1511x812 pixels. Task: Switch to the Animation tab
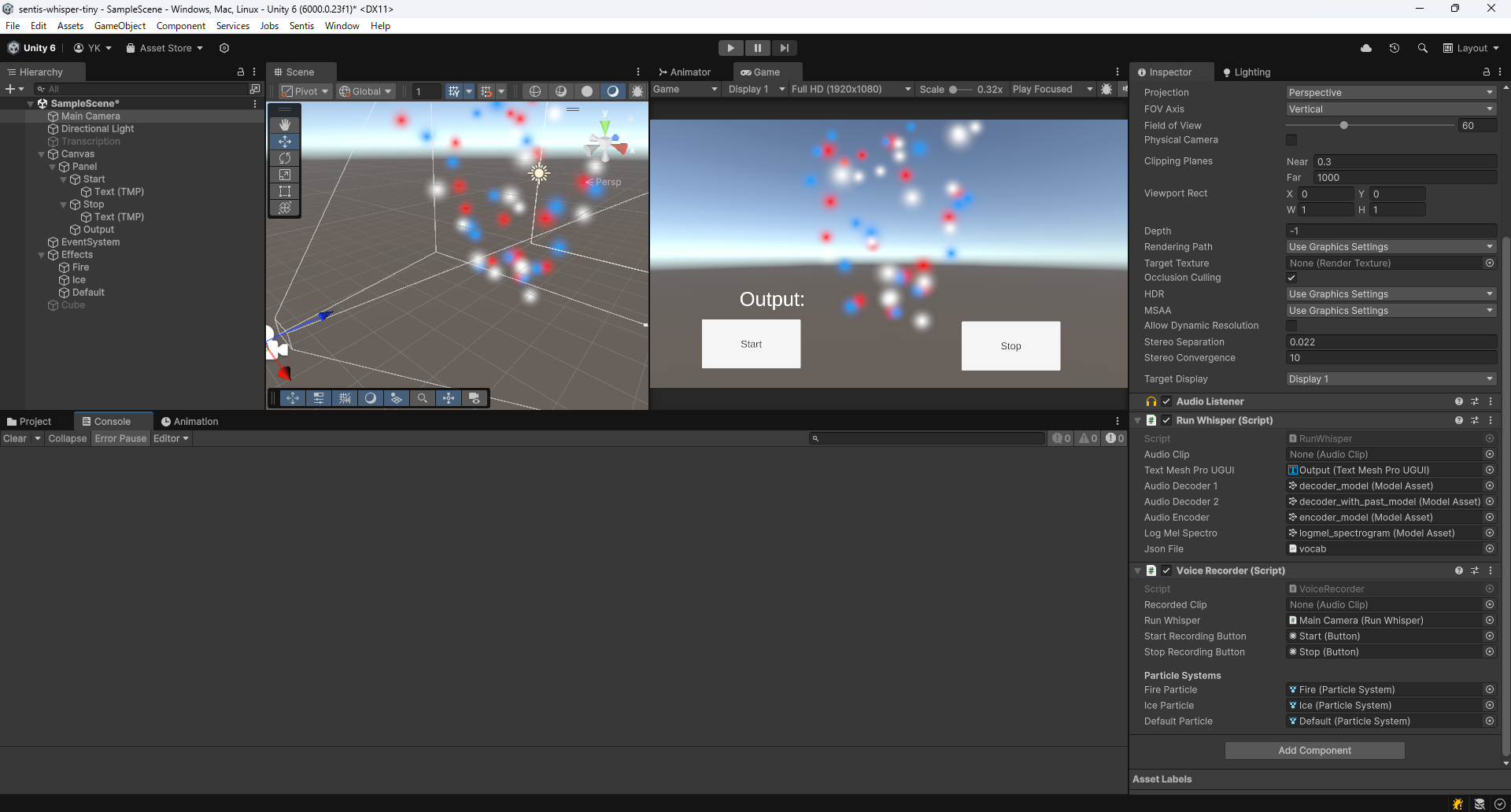(x=190, y=421)
